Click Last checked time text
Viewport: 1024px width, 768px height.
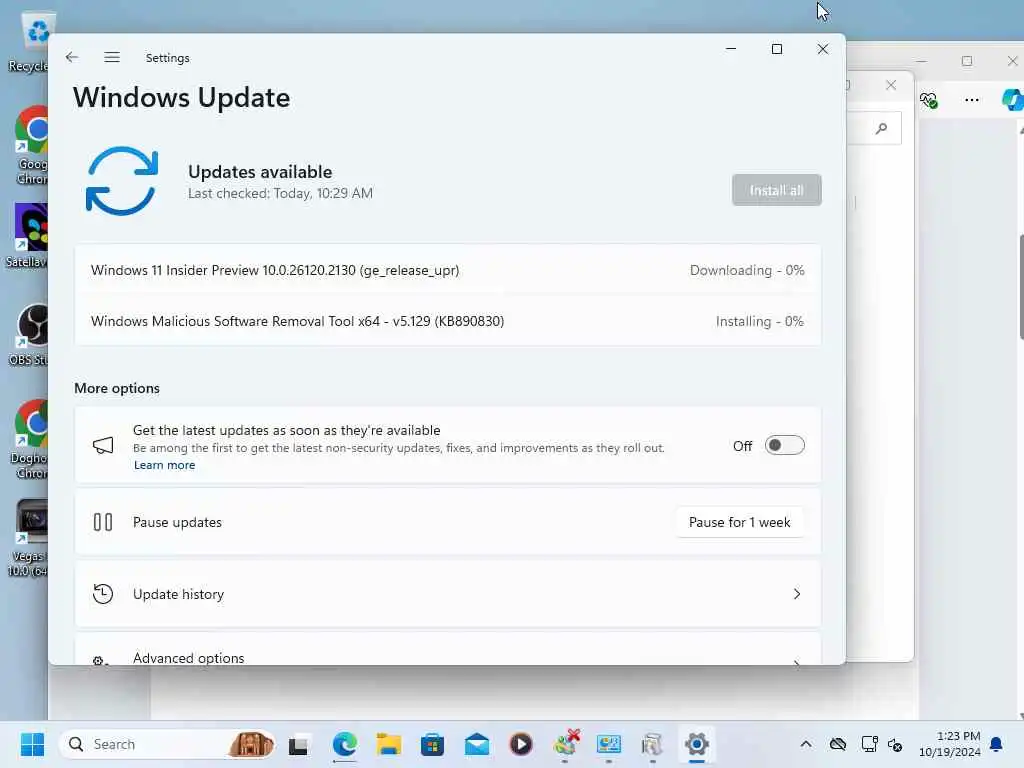click(x=280, y=193)
